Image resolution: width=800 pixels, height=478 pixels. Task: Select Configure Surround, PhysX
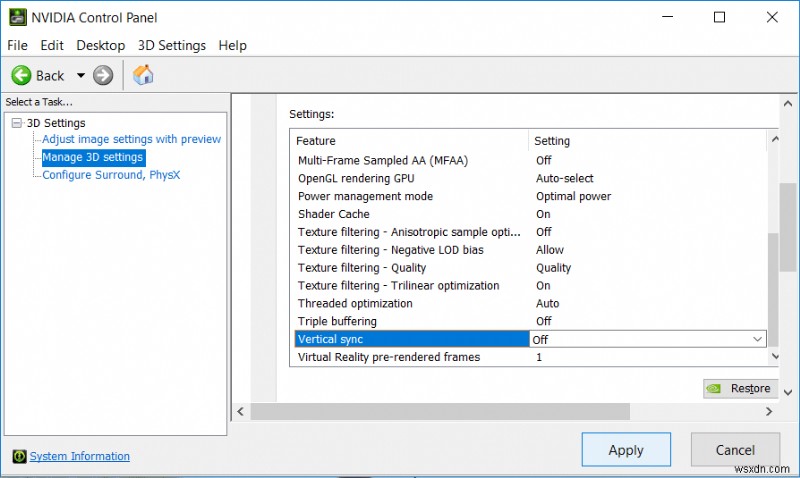point(111,175)
